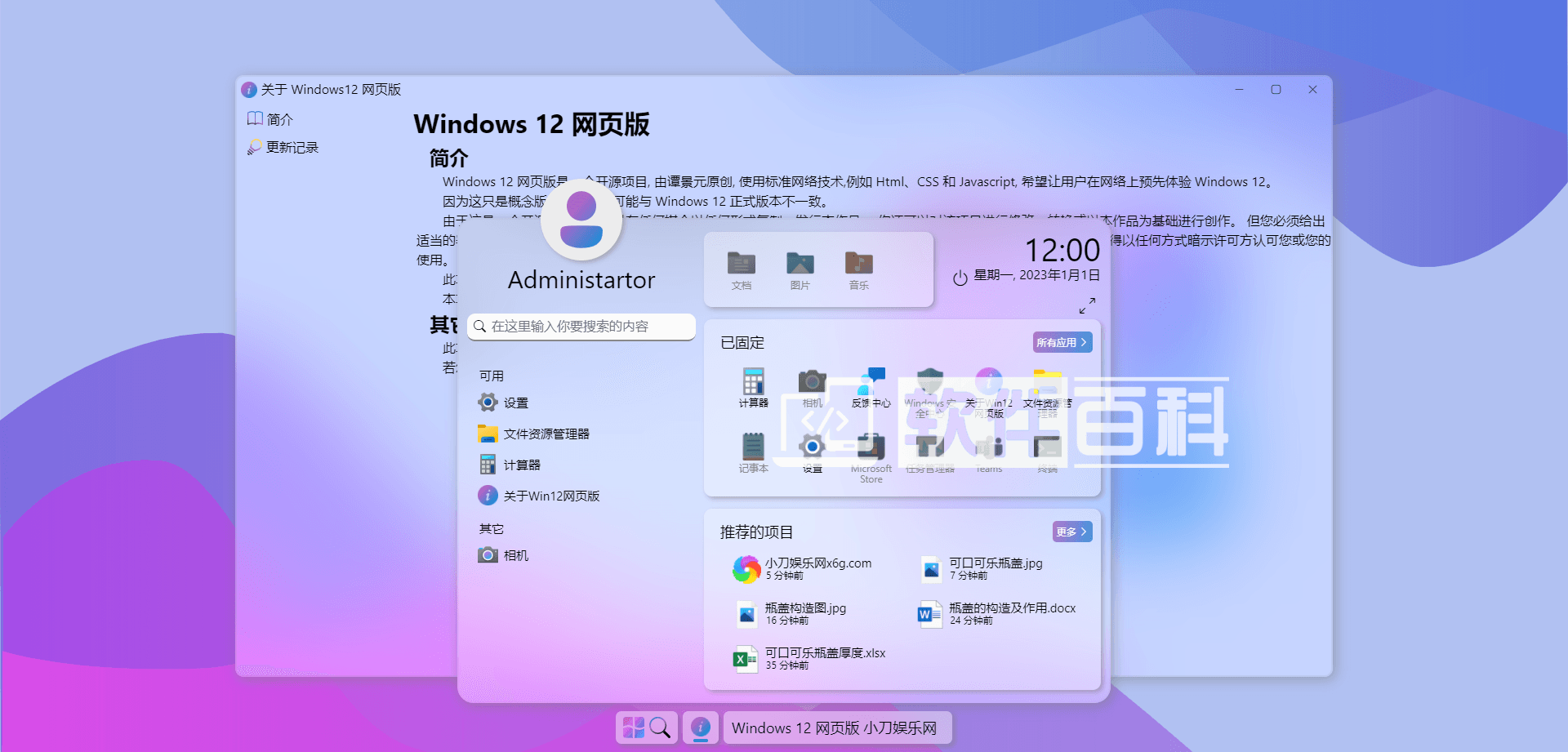
Task: Maximize the 关于 Windows12 网页版 window
Action: 1276,89
